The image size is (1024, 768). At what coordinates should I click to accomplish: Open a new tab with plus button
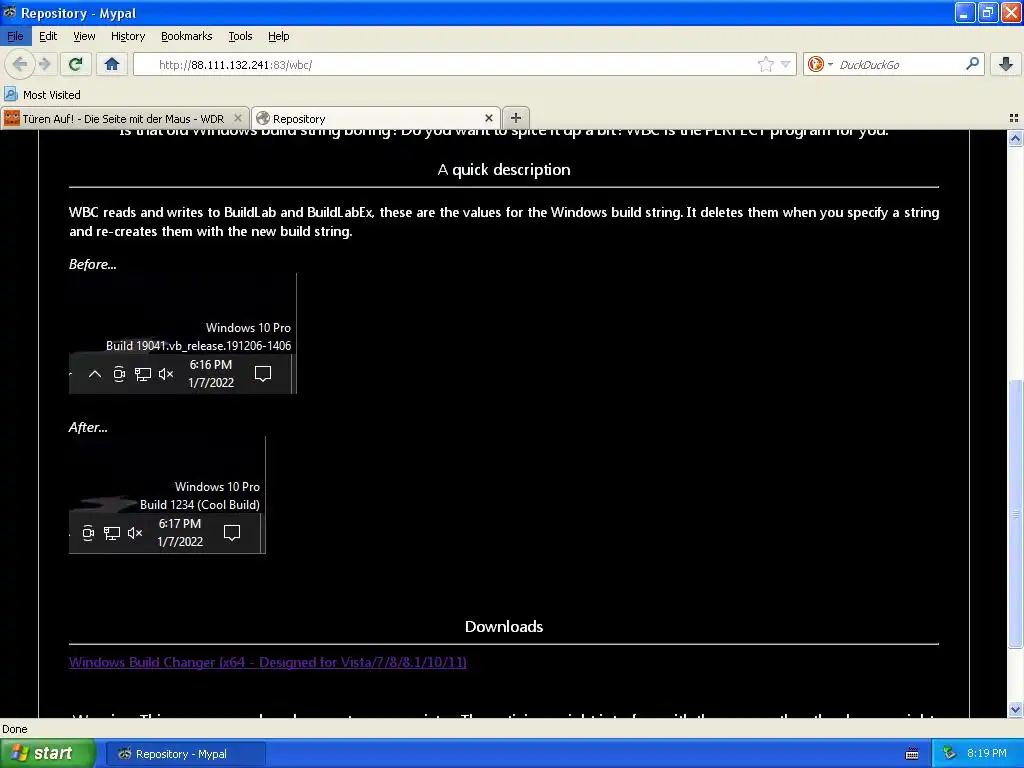point(515,118)
